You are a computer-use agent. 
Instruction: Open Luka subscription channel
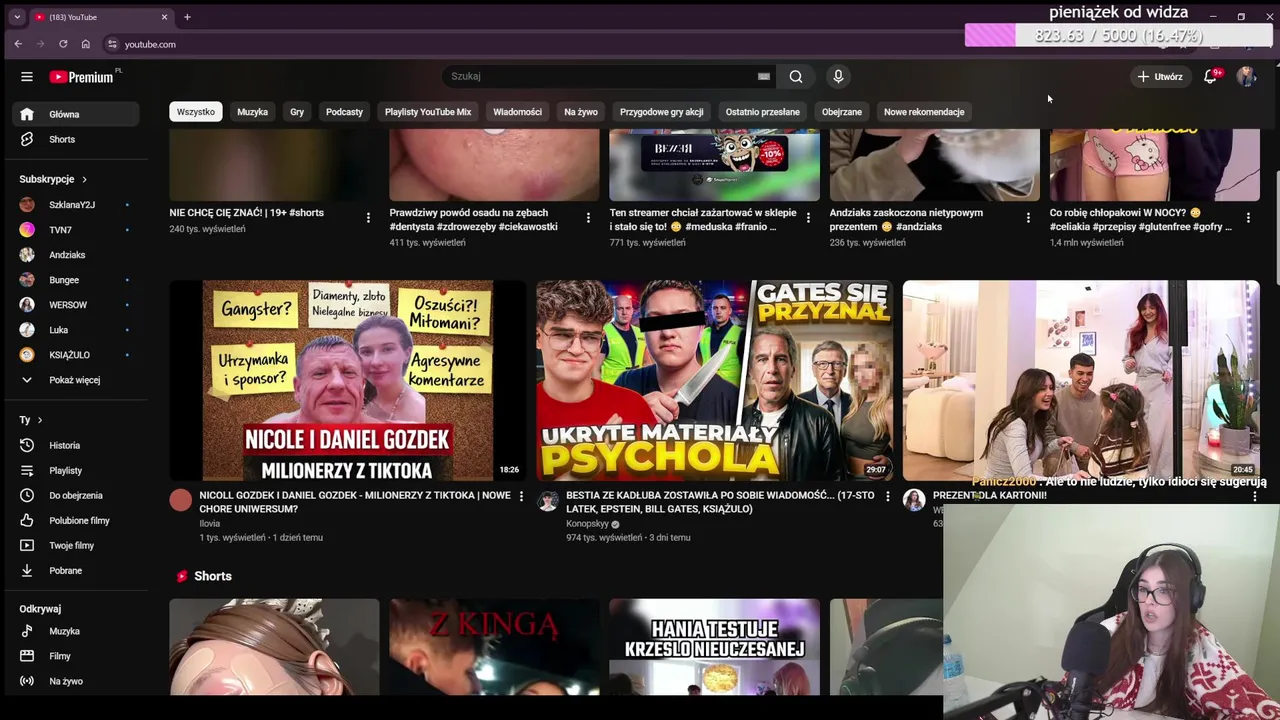point(76,330)
